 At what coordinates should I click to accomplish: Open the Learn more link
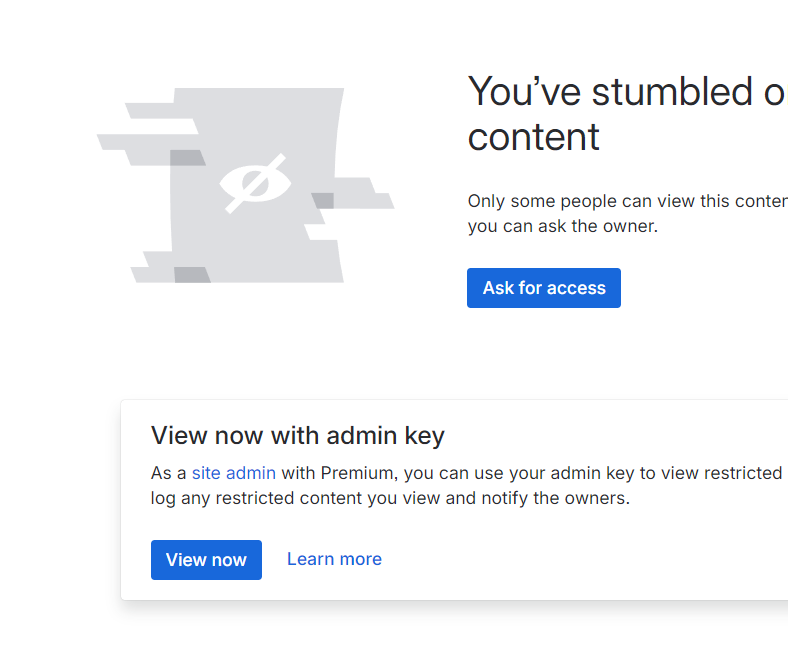coord(334,559)
